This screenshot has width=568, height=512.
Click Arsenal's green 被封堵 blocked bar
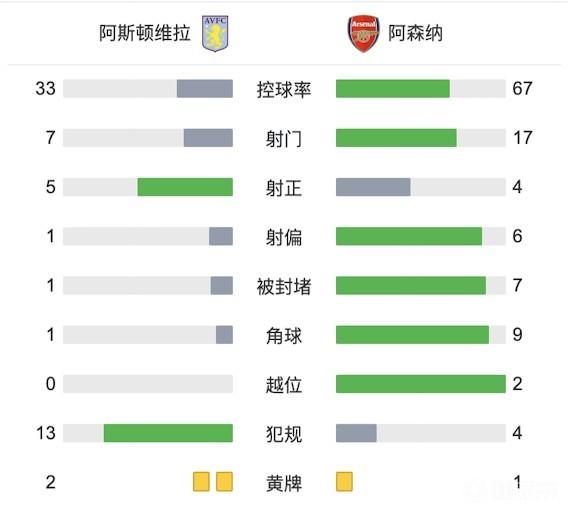[411, 286]
